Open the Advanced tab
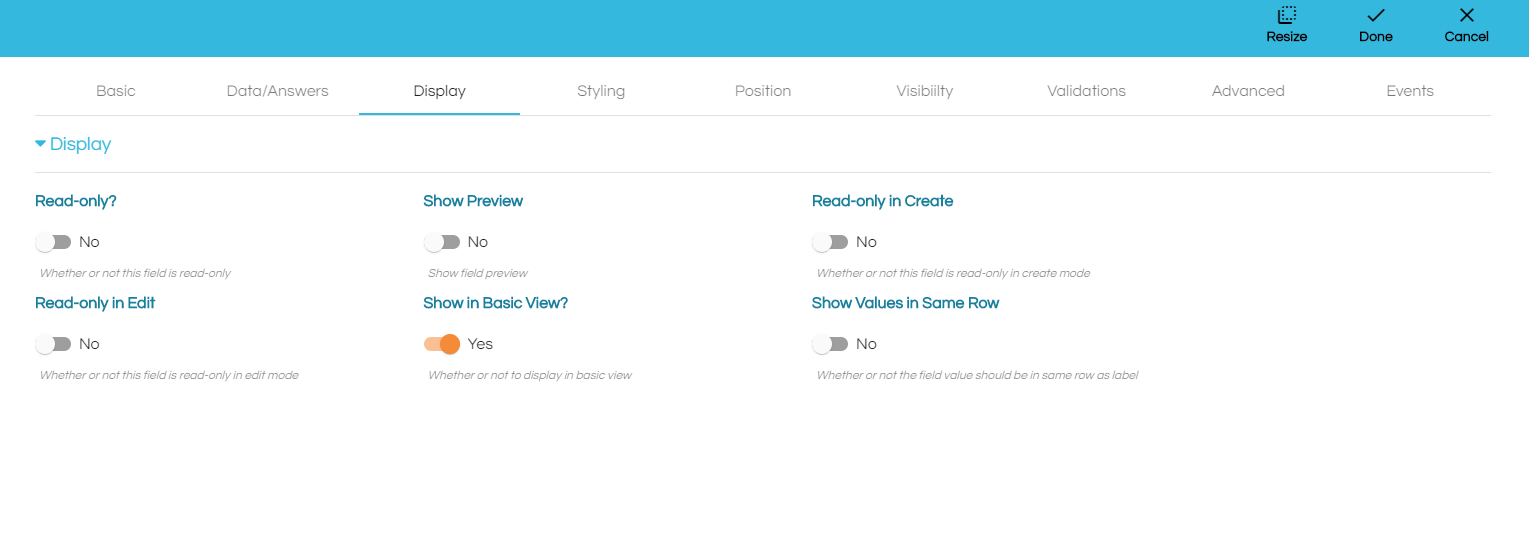This screenshot has width=1529, height=547. [1248, 91]
